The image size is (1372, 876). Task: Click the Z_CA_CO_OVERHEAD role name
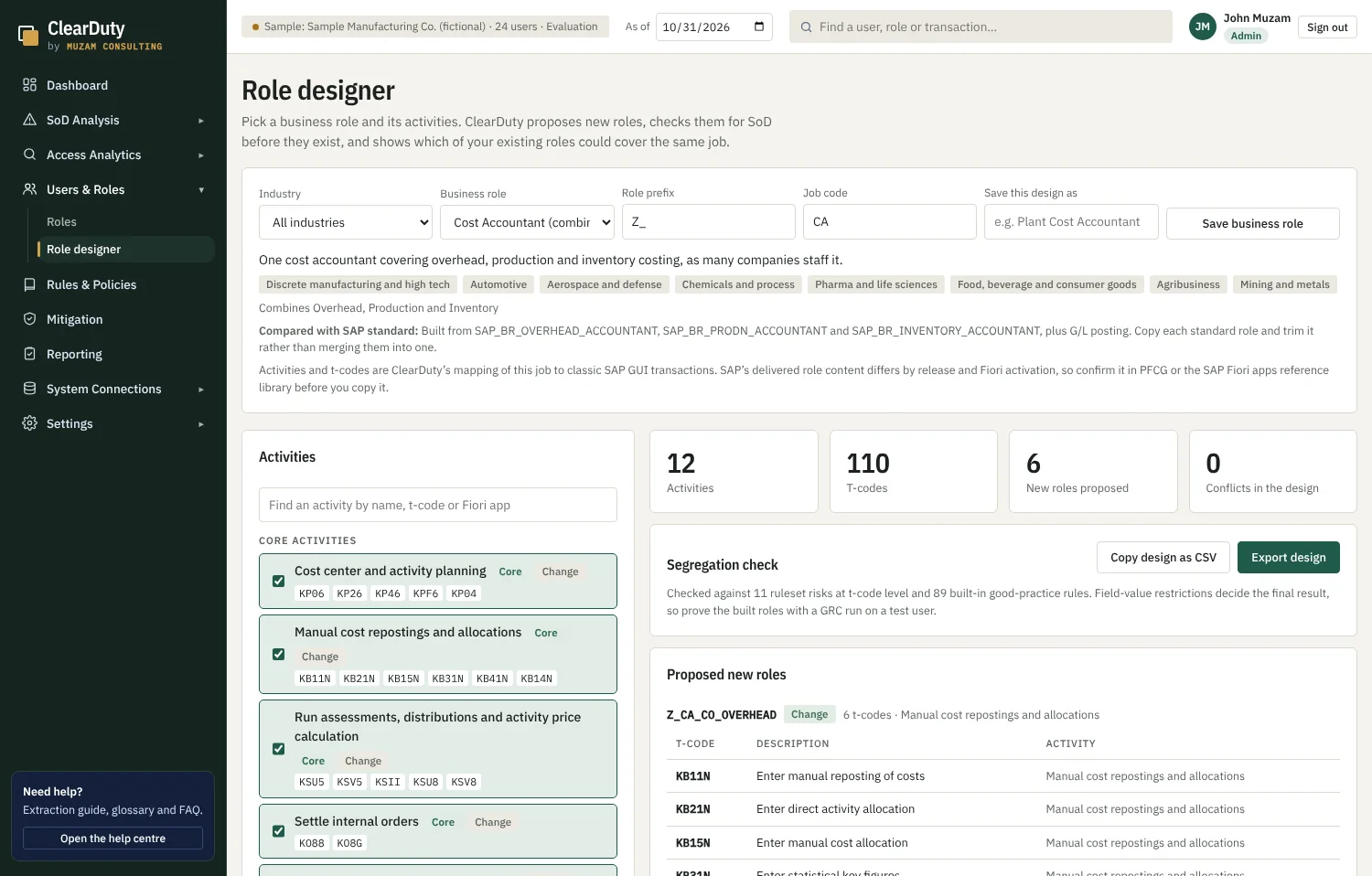tap(721, 715)
